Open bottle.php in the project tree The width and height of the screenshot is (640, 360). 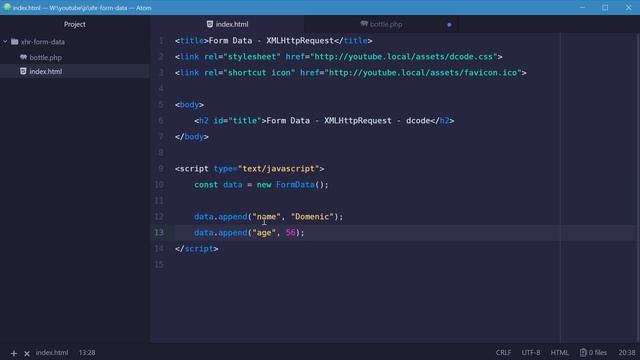click(x=45, y=58)
